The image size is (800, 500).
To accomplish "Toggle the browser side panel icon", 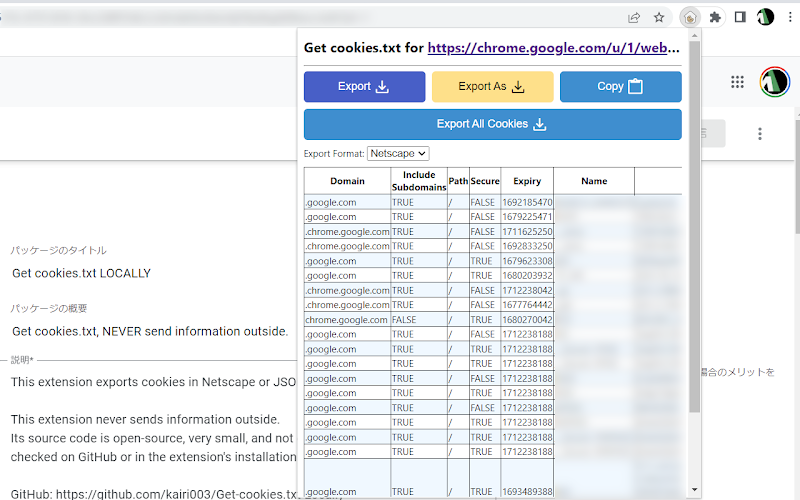I will pos(740,18).
